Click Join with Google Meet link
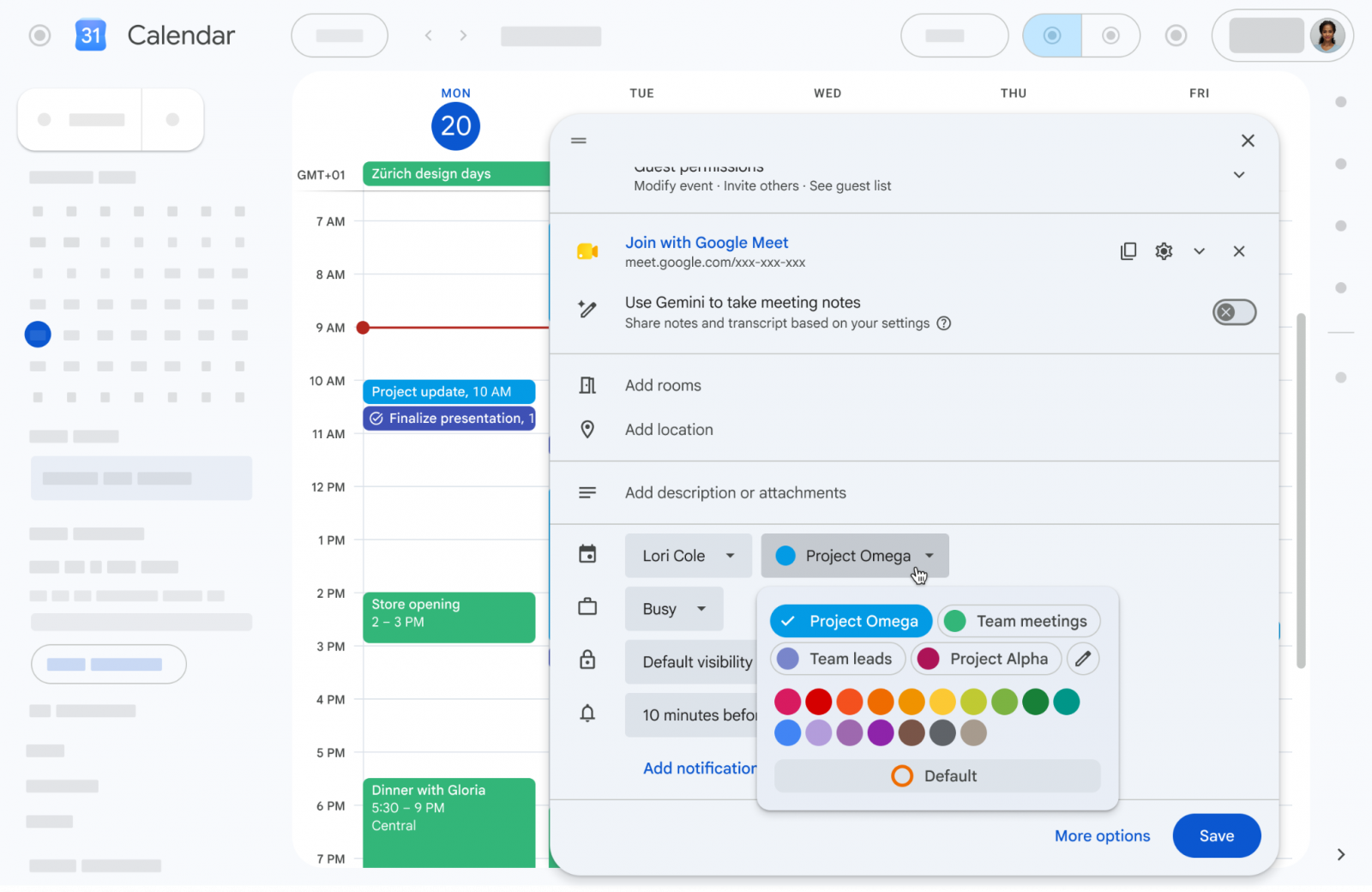1372x892 pixels. [707, 243]
